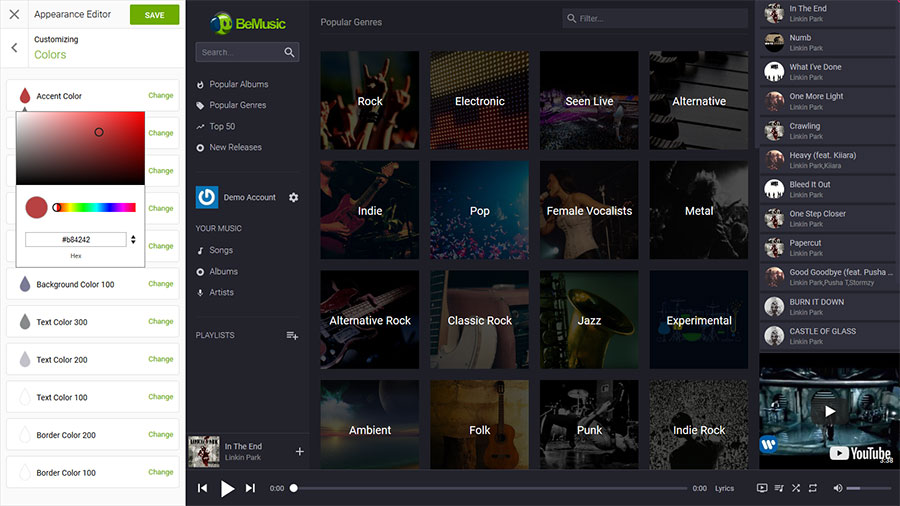
Task: Click the rainbow hue slider
Action: point(96,207)
